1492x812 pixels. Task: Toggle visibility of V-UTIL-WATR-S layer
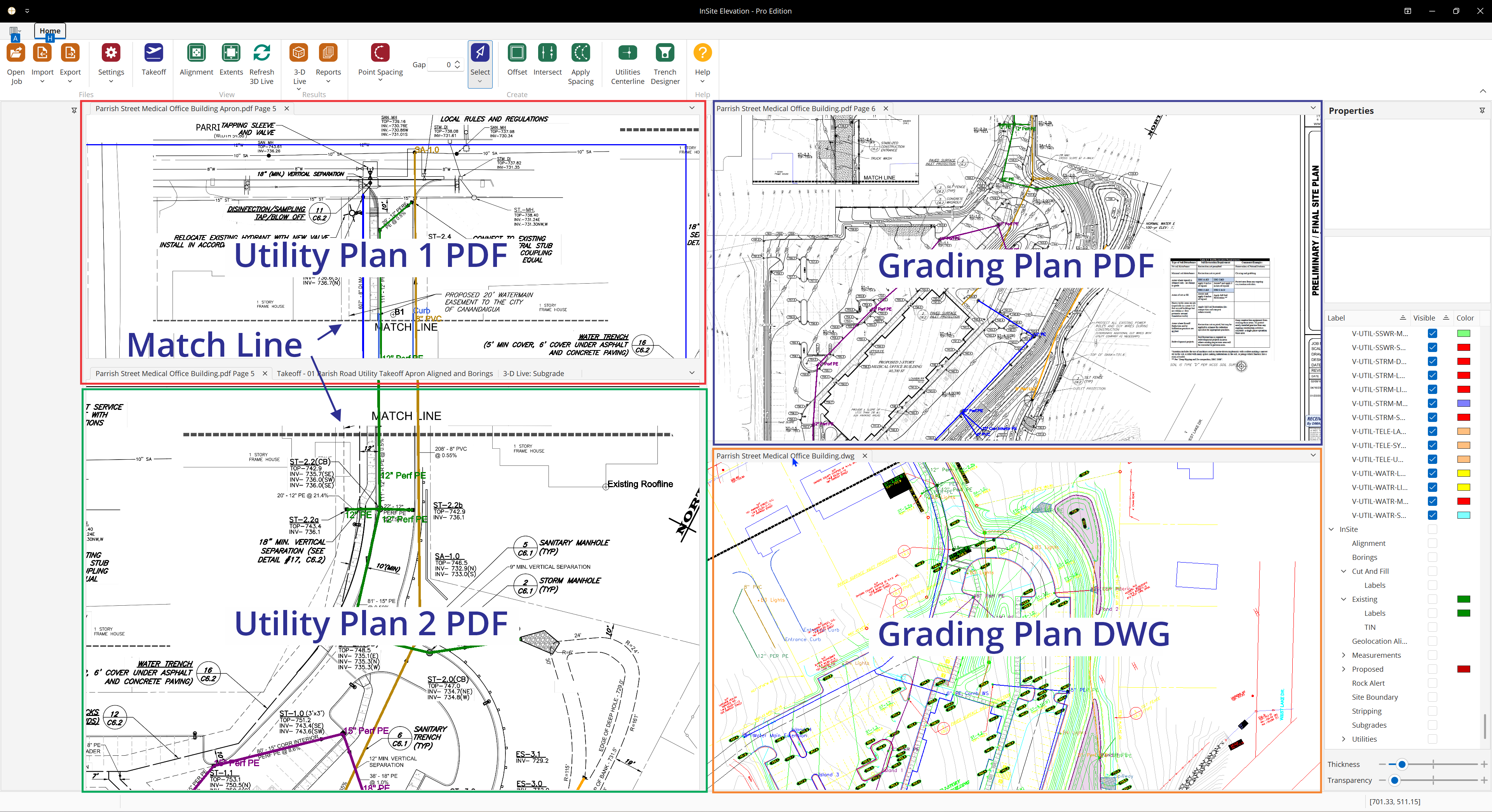1432,516
